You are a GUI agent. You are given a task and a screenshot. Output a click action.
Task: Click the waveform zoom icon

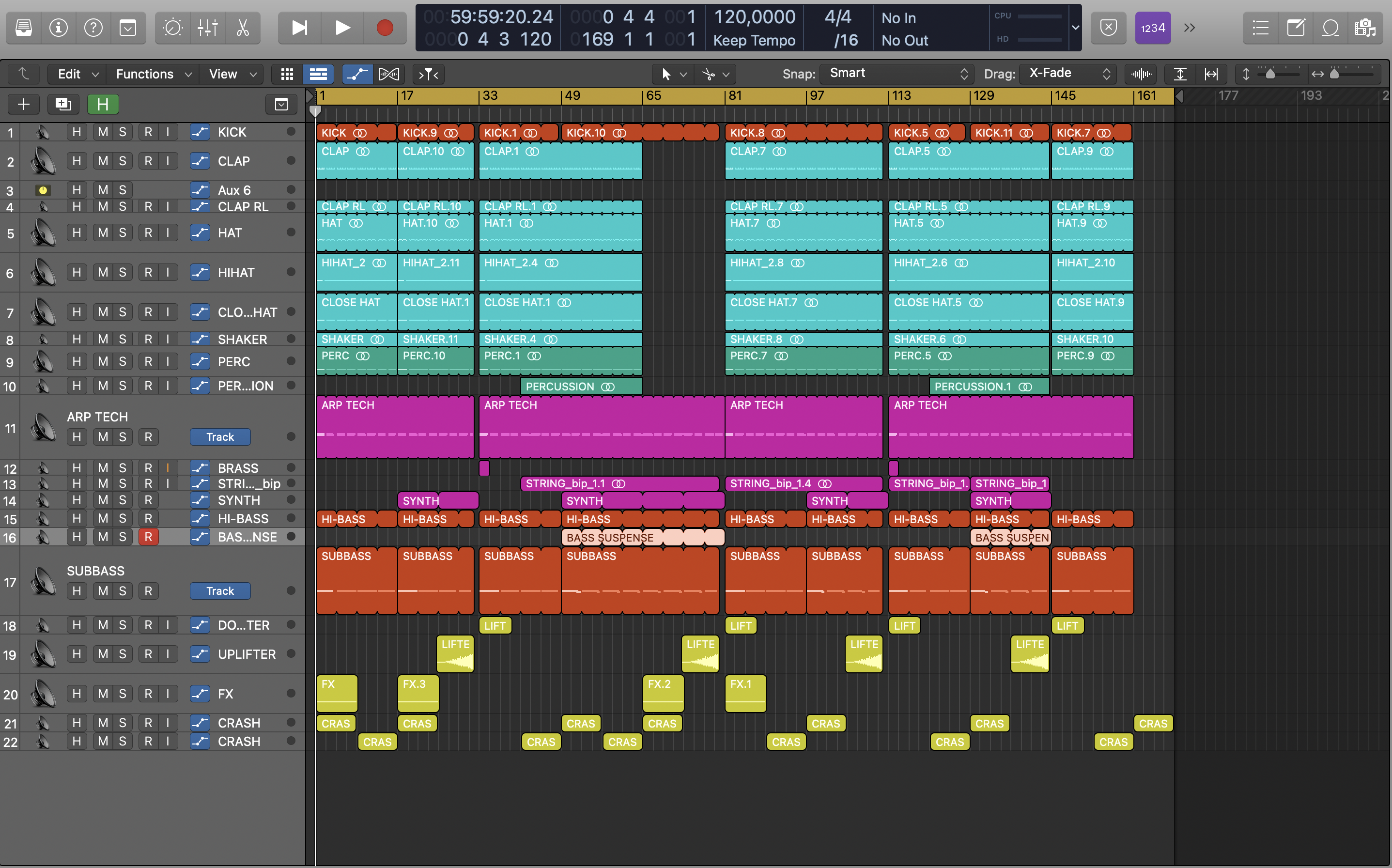click(1141, 74)
